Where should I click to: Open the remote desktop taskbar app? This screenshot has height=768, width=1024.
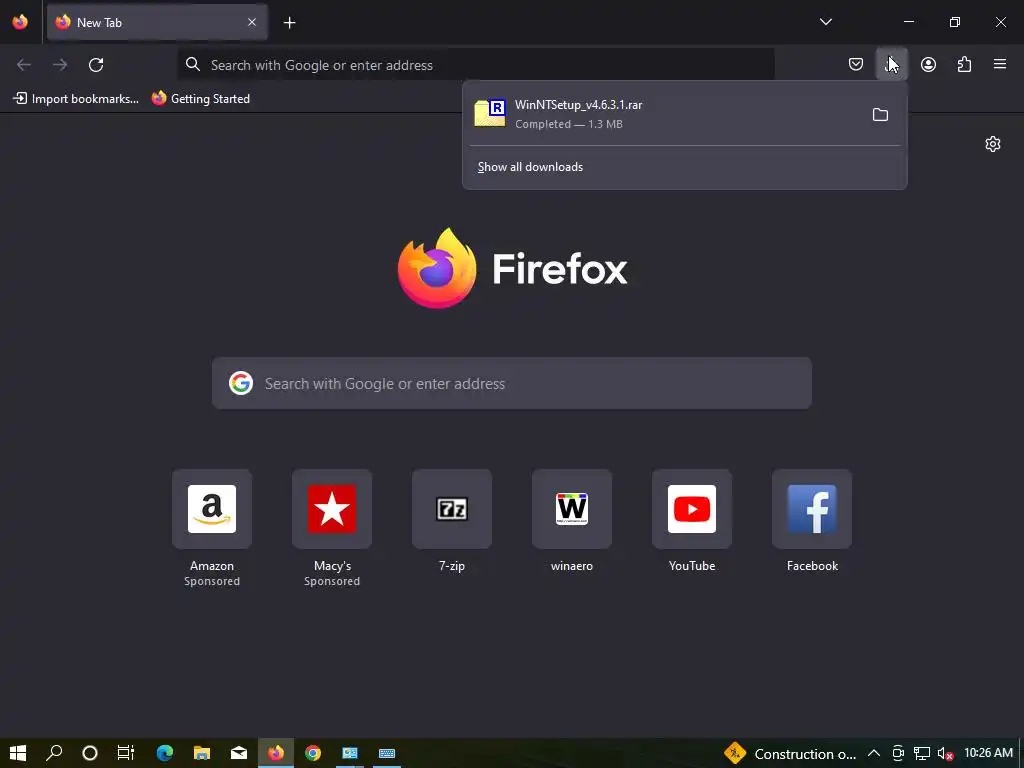click(350, 753)
